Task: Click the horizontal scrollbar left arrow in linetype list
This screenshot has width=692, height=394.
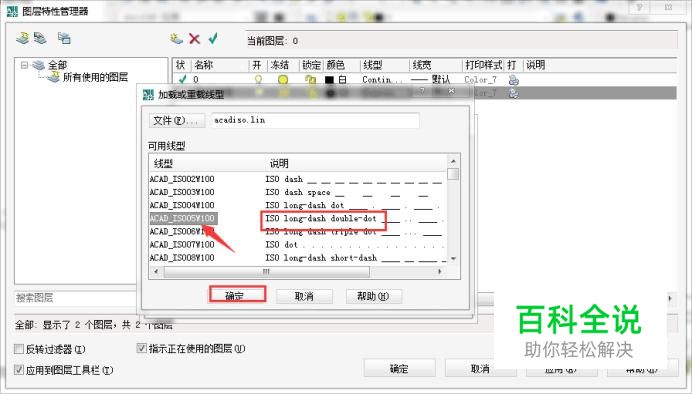Action: (x=156, y=272)
